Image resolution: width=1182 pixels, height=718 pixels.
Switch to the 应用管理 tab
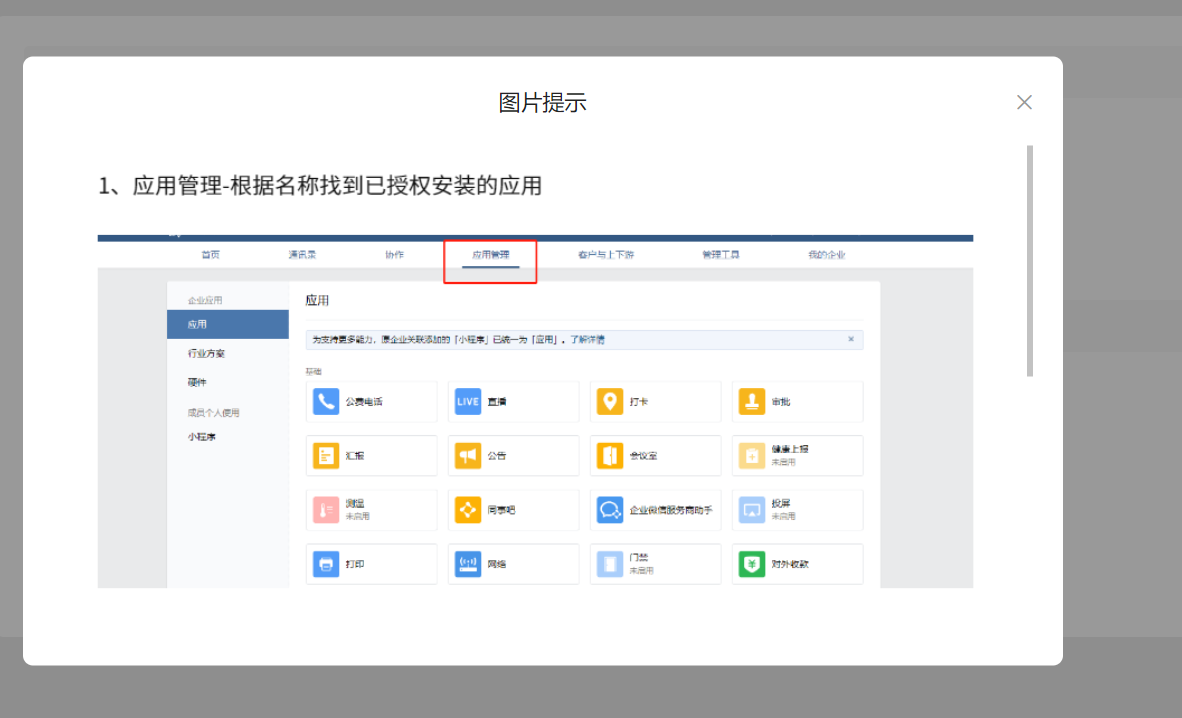point(491,255)
